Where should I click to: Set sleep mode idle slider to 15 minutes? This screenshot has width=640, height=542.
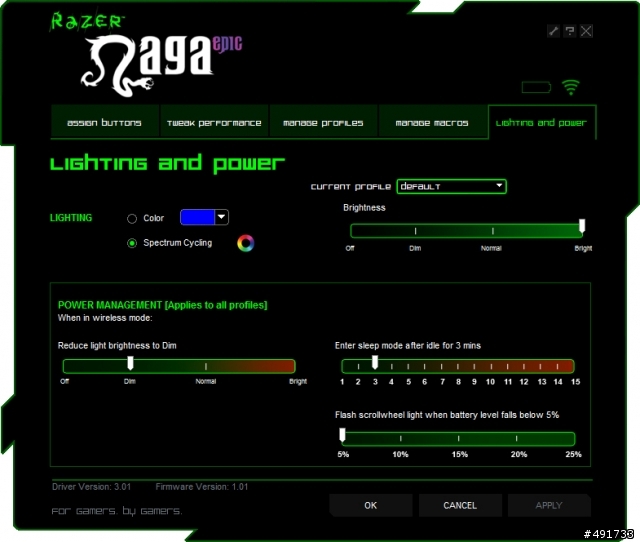click(573, 367)
